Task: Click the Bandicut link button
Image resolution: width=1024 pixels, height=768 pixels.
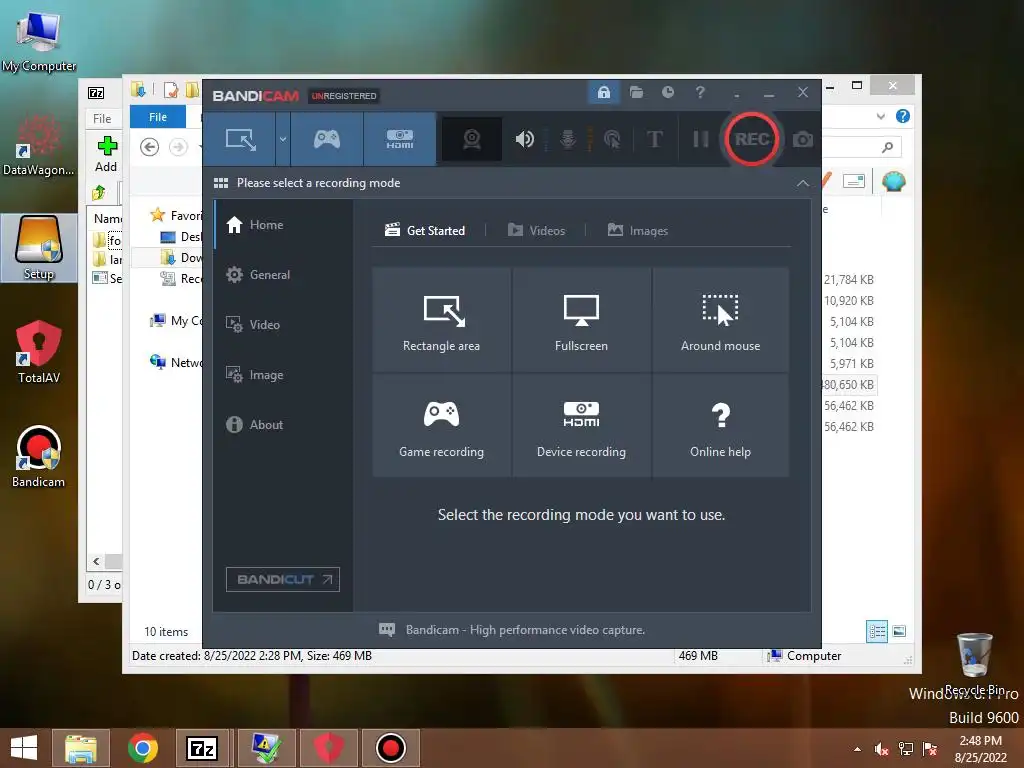Action: pyautogui.click(x=283, y=579)
